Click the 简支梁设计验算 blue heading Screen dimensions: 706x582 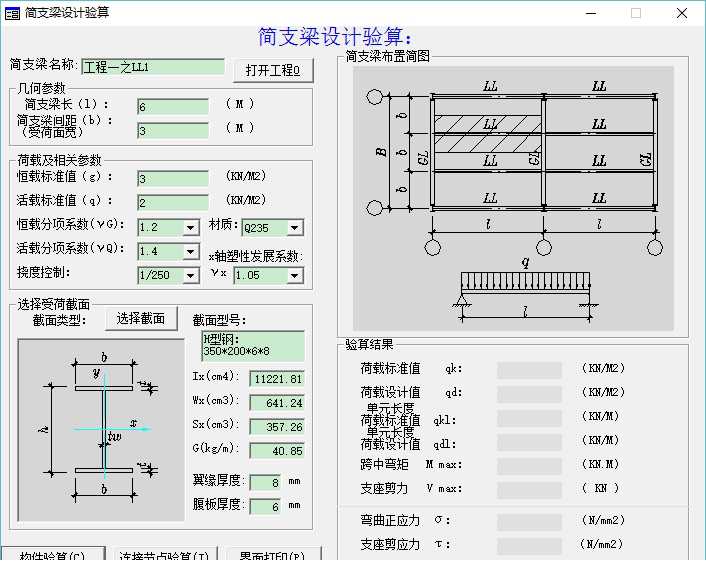(335, 37)
